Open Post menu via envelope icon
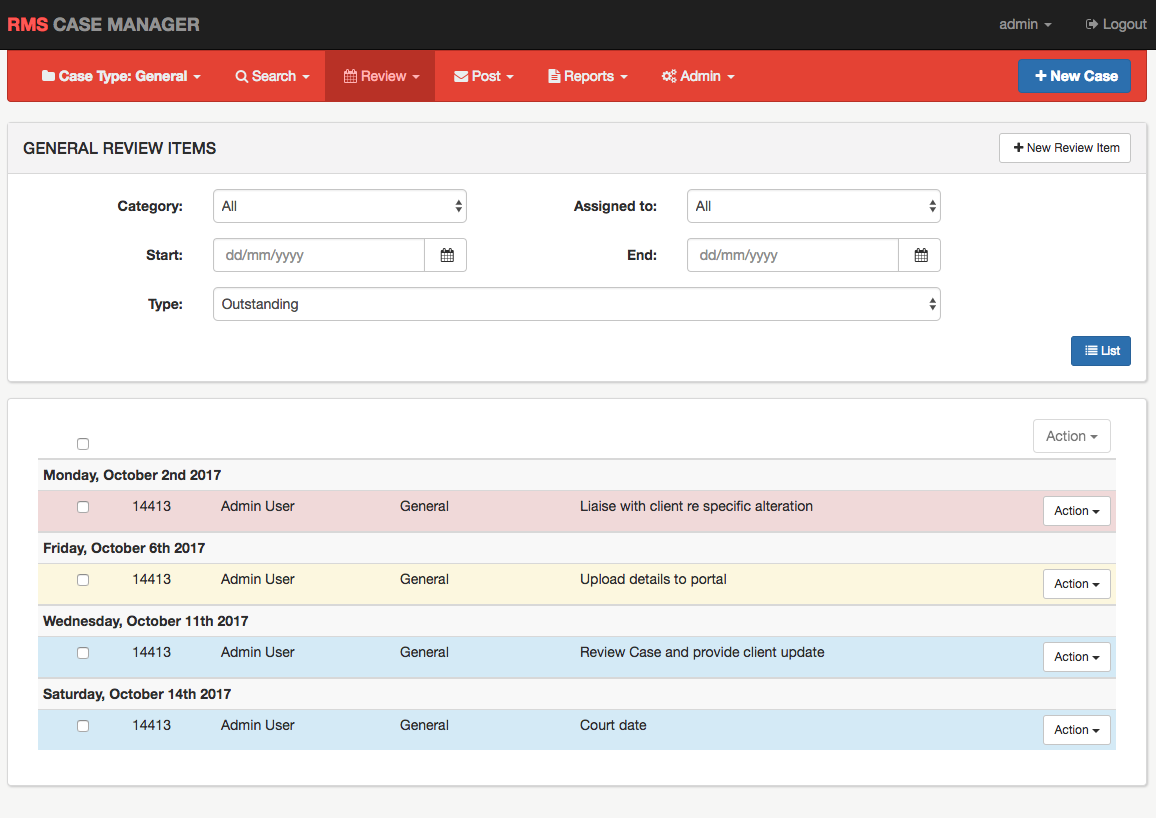 [x=461, y=77]
